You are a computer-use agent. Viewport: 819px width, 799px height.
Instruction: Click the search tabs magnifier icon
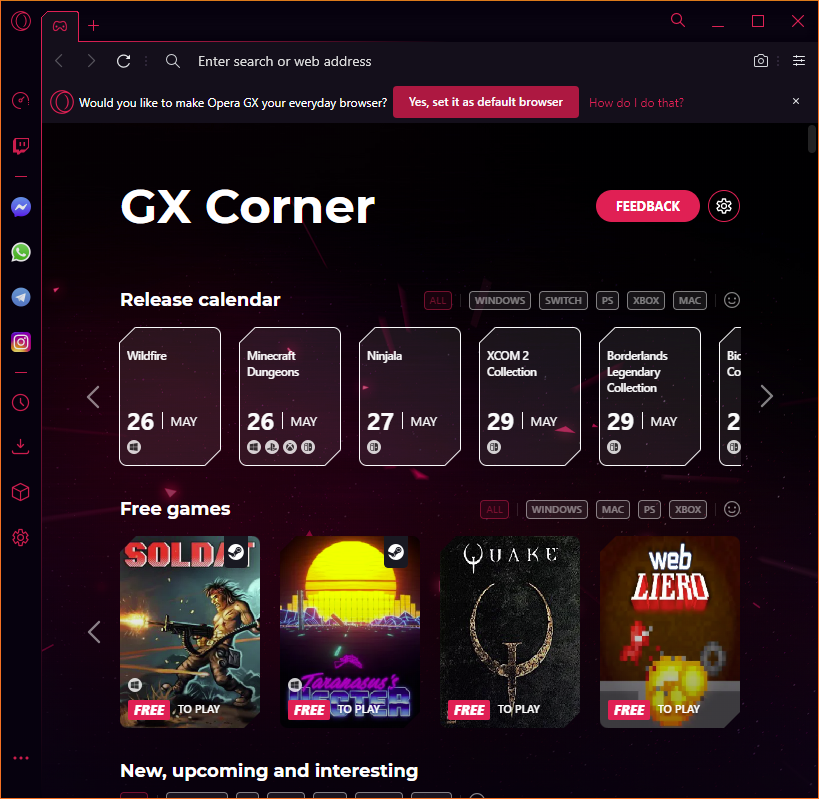point(678,20)
